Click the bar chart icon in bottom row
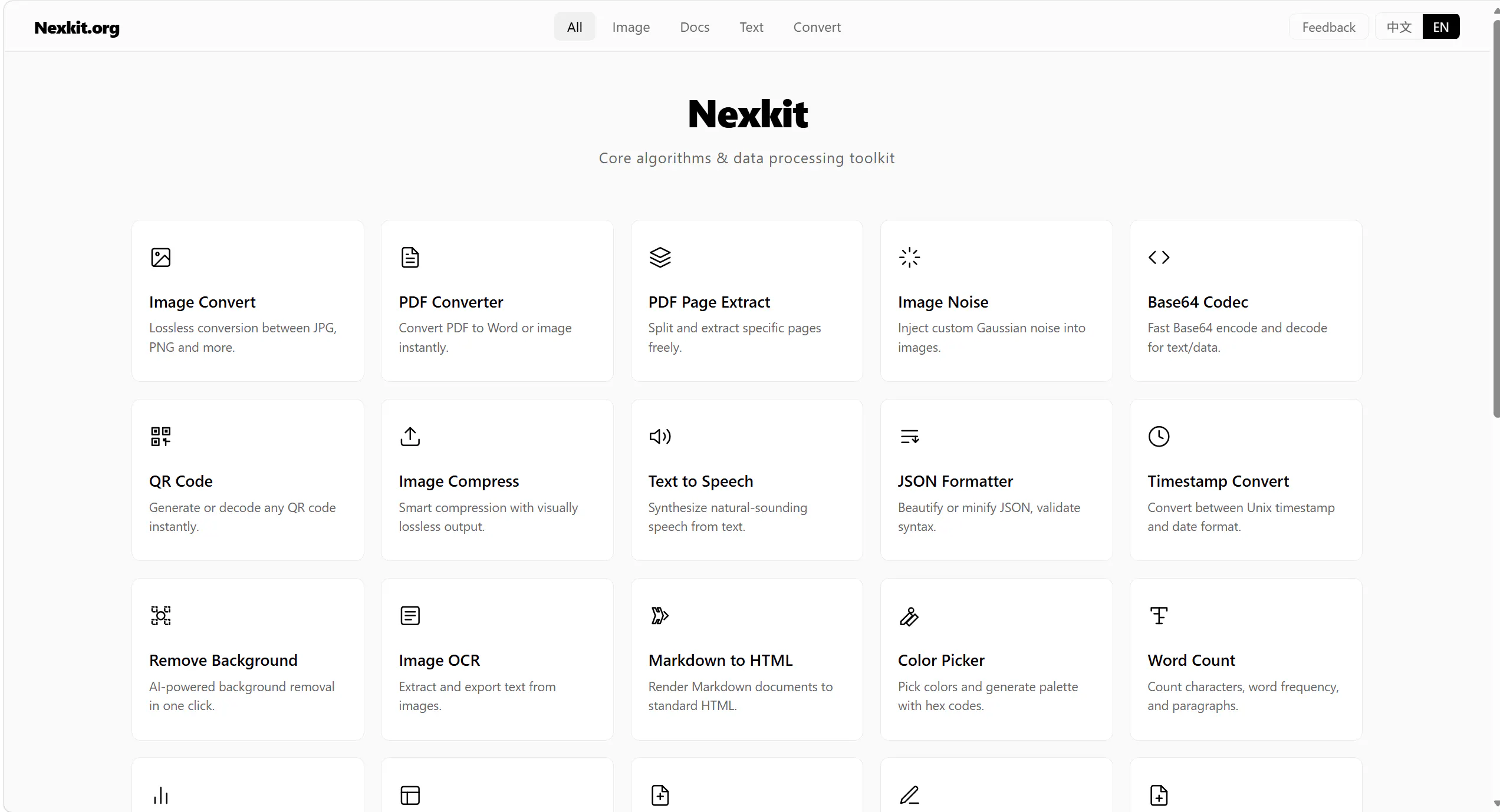Viewport: 1500px width, 812px height. pyautogui.click(x=160, y=796)
